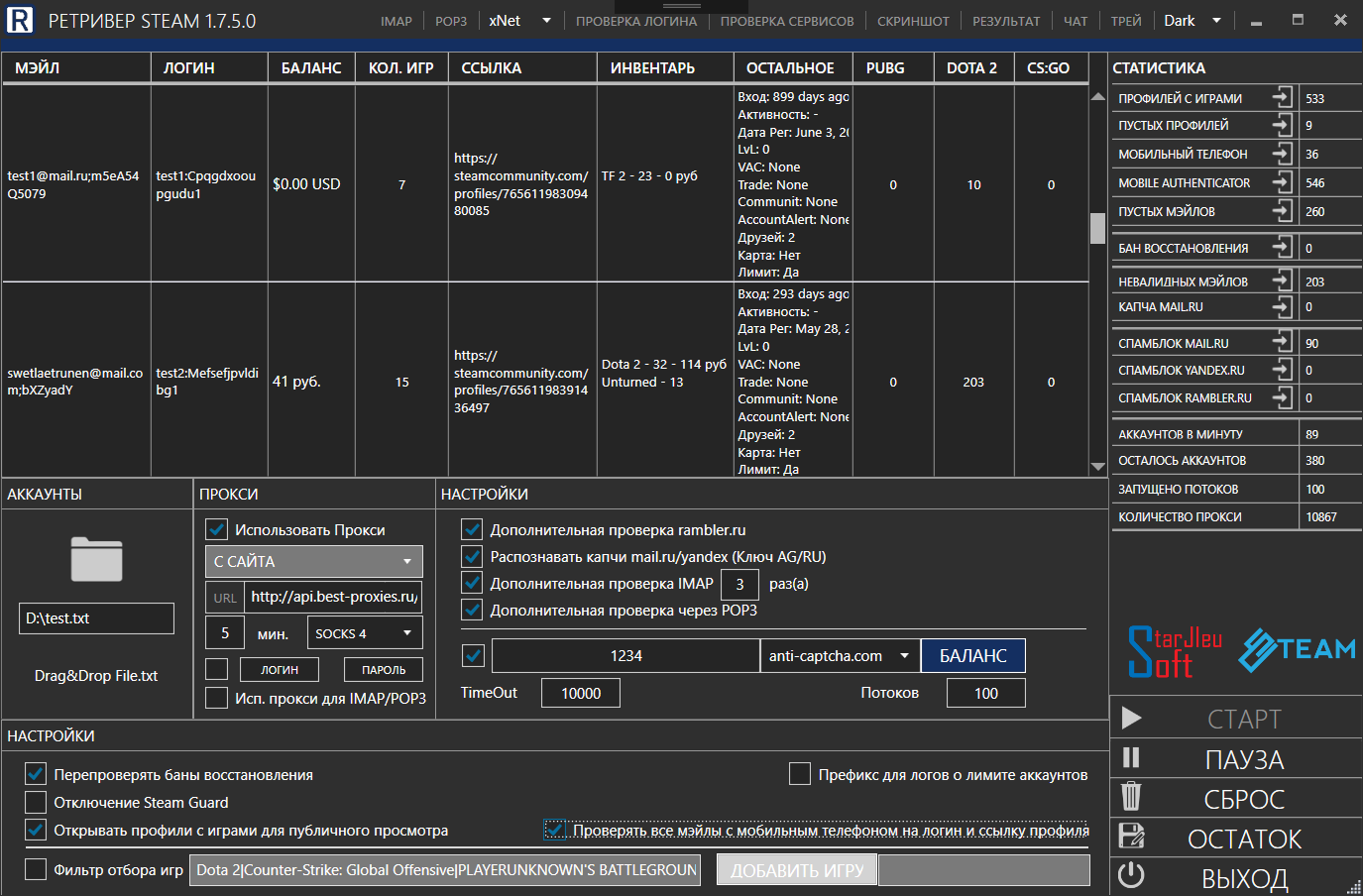
Task: Click the Потоков field showing 100
Action: click(986, 693)
